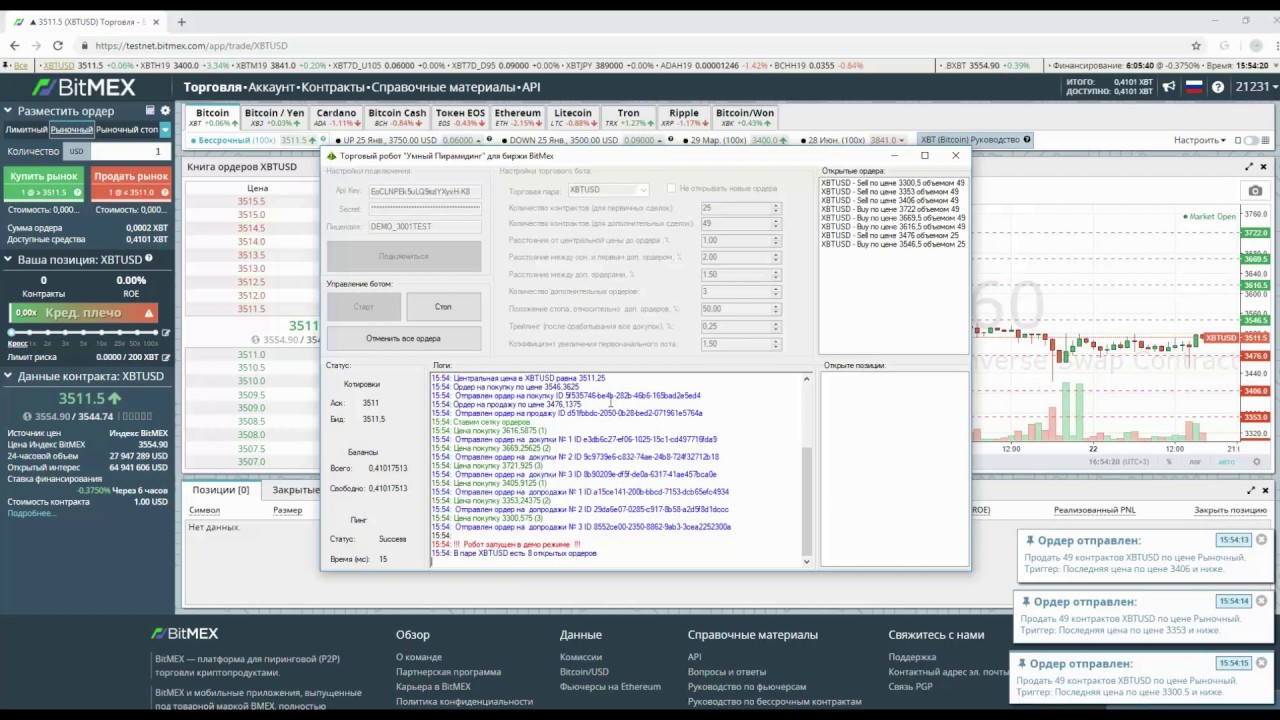
Task: Adjust primary contracts count 25 stepper
Action: [776, 207]
